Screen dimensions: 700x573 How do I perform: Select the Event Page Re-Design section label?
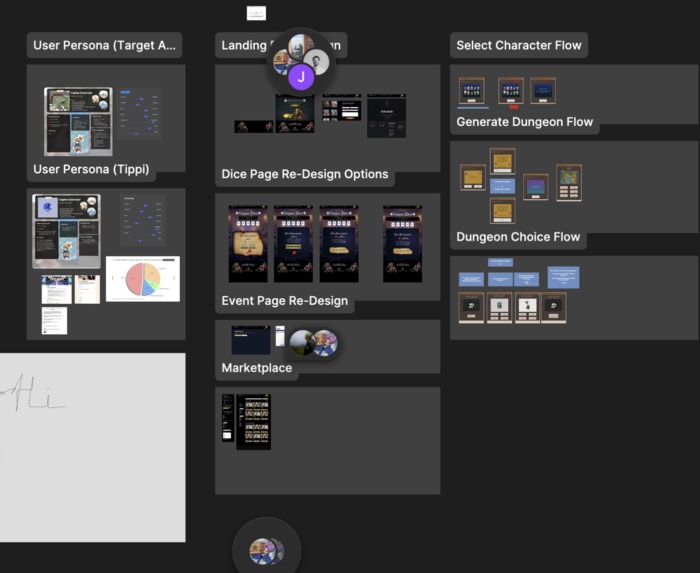(x=284, y=301)
